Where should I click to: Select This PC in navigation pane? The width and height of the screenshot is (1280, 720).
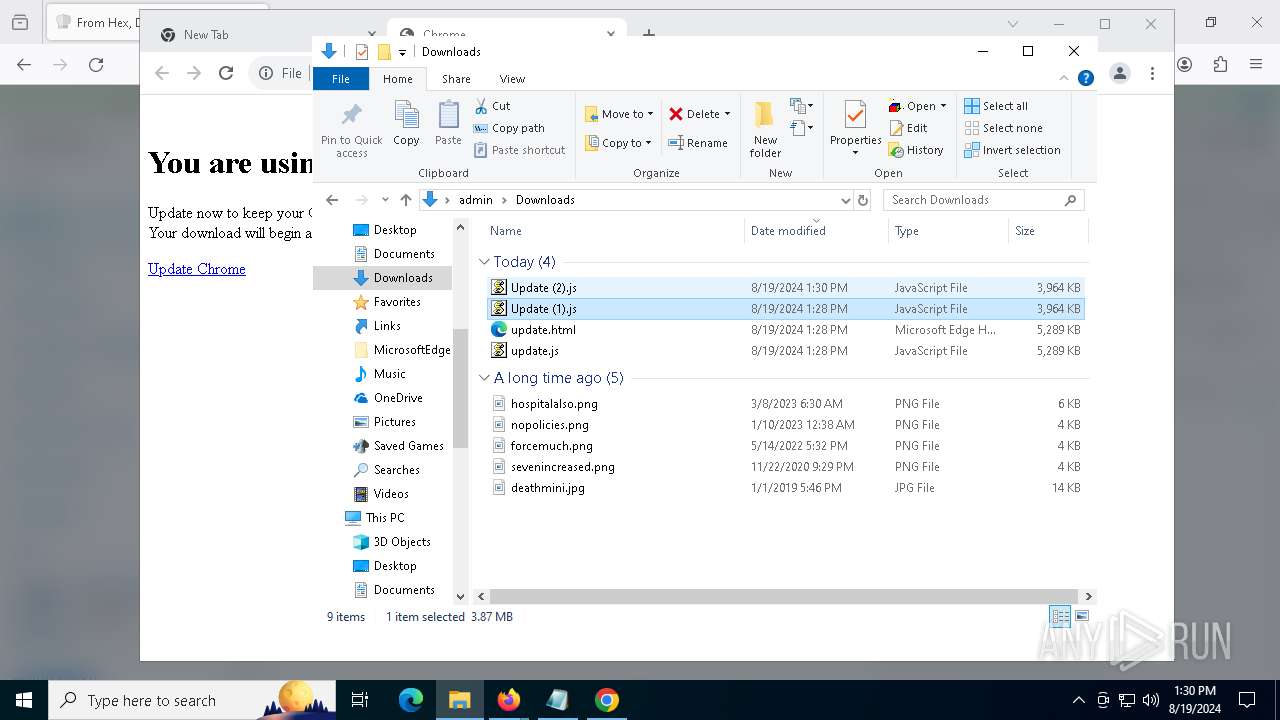pos(383,518)
